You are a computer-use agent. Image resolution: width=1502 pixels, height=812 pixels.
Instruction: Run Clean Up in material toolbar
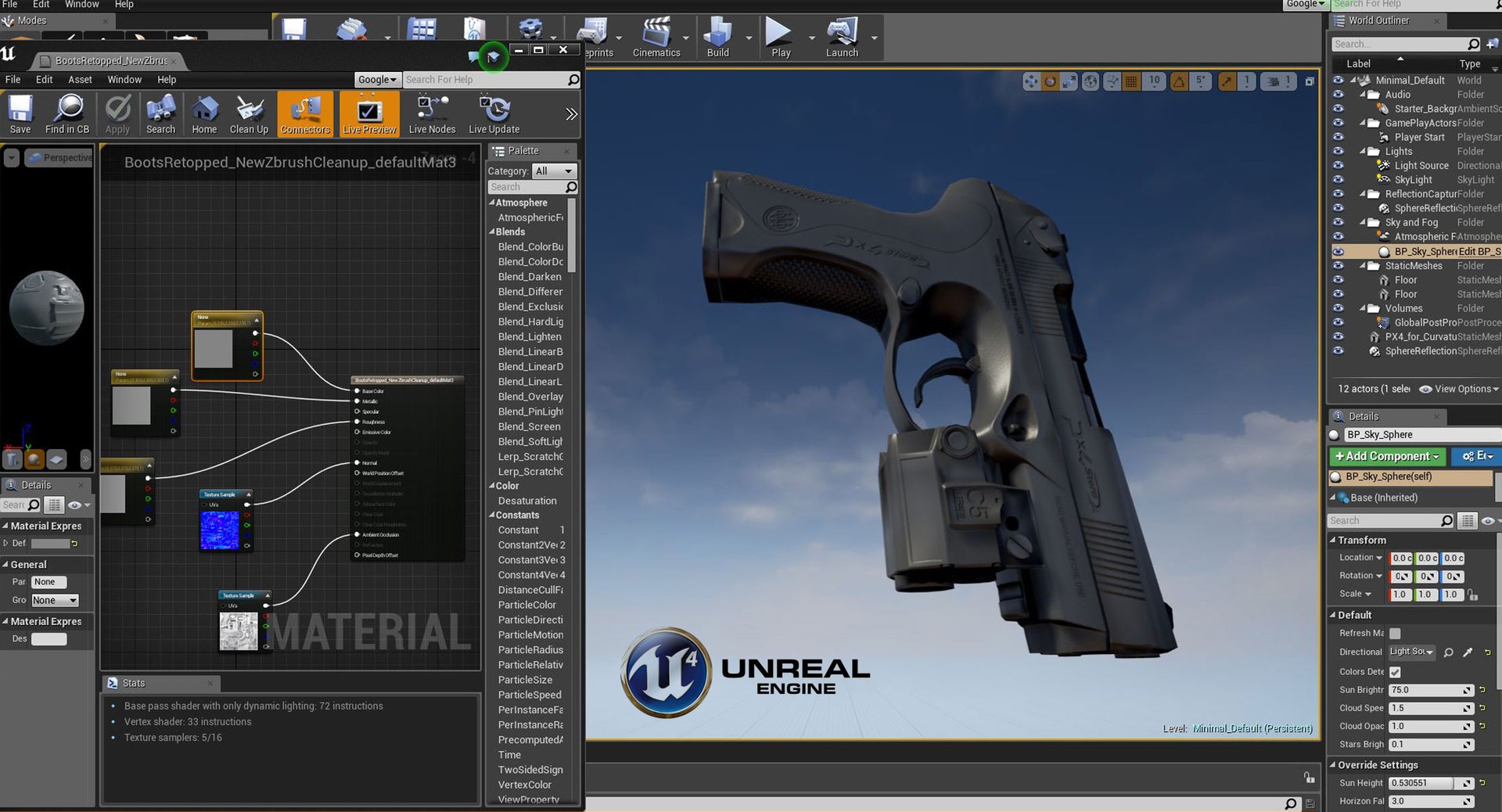(249, 113)
